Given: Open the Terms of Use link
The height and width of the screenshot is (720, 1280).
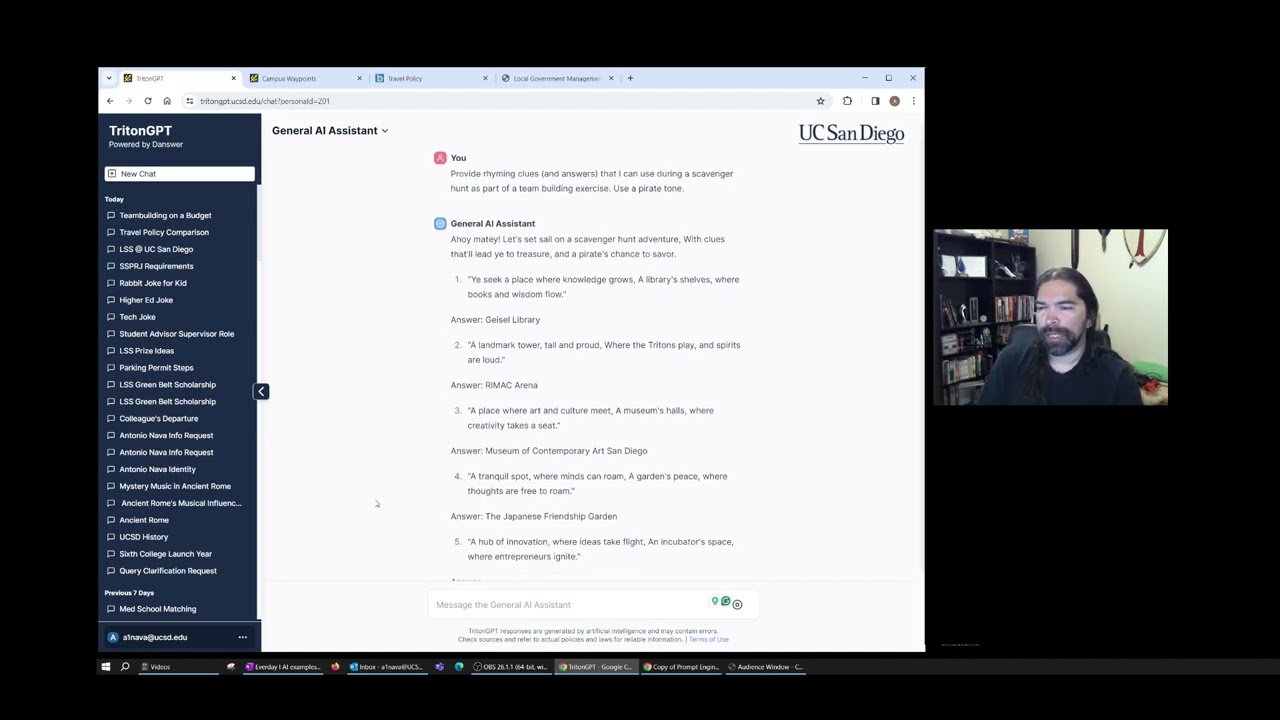Looking at the screenshot, I should pyautogui.click(x=709, y=639).
